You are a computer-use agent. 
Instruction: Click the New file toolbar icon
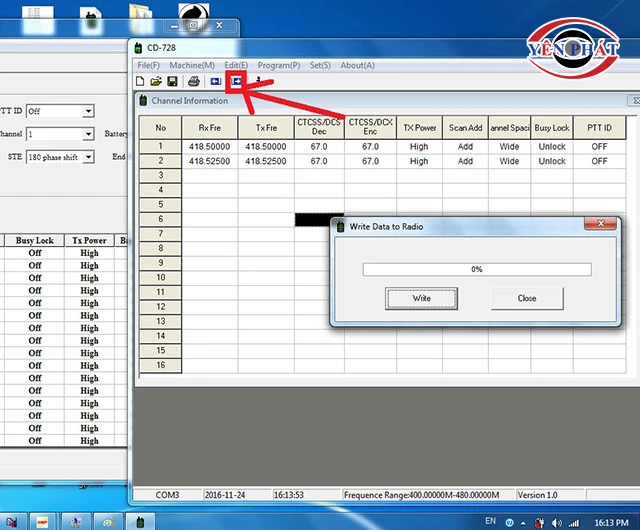[140, 81]
